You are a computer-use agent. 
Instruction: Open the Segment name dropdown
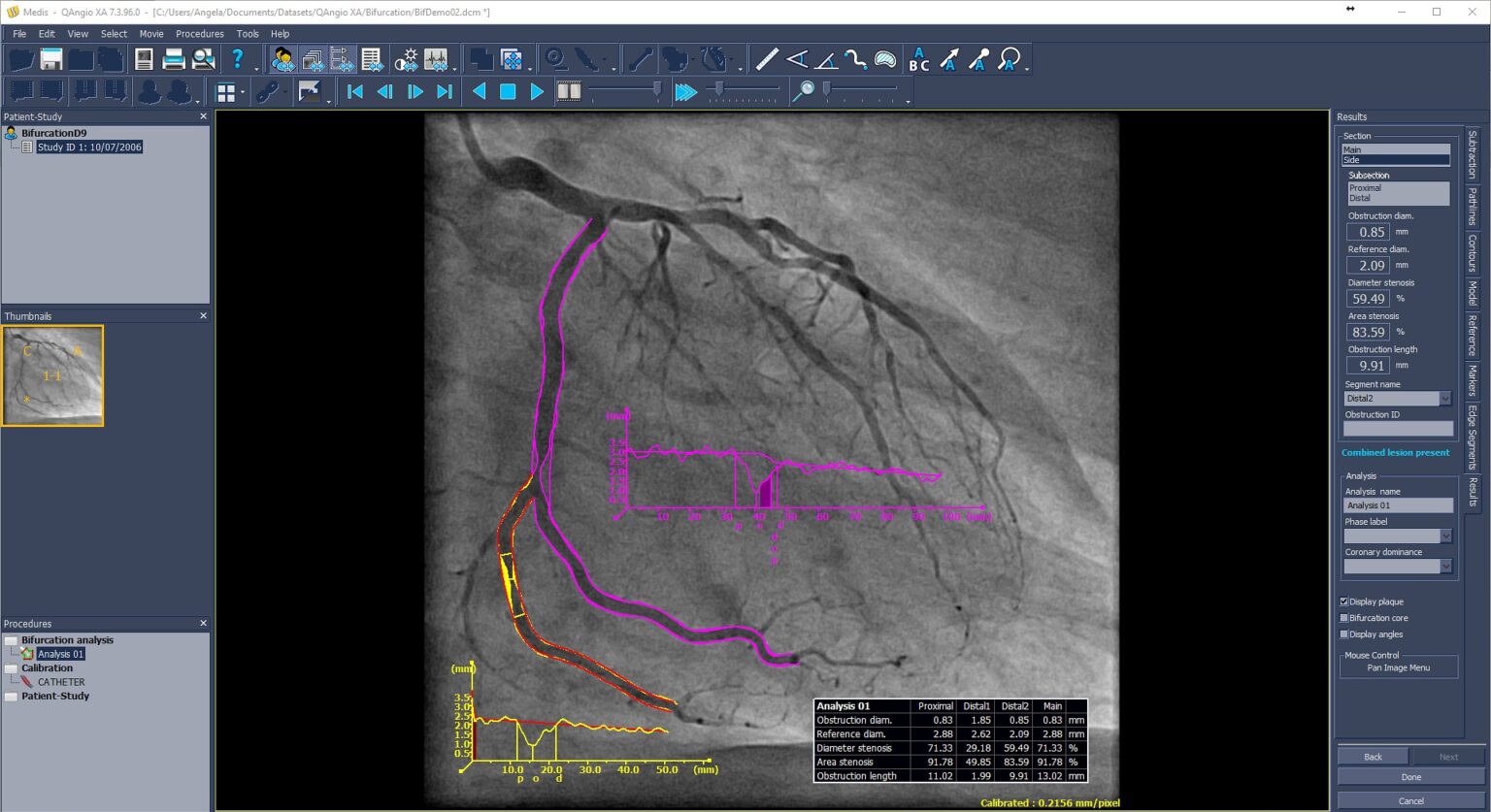click(1444, 399)
